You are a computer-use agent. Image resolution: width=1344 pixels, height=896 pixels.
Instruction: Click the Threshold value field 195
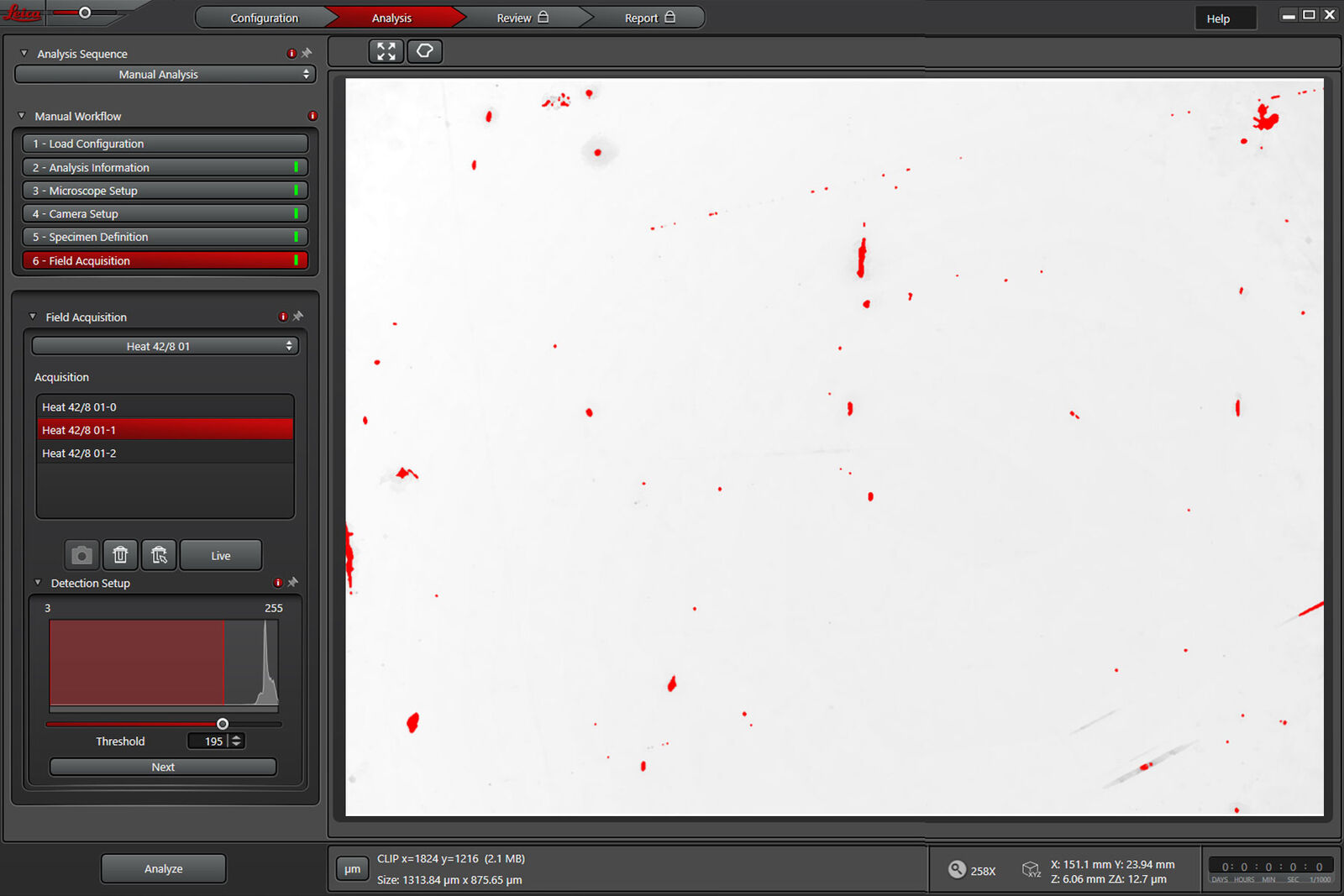[207, 741]
